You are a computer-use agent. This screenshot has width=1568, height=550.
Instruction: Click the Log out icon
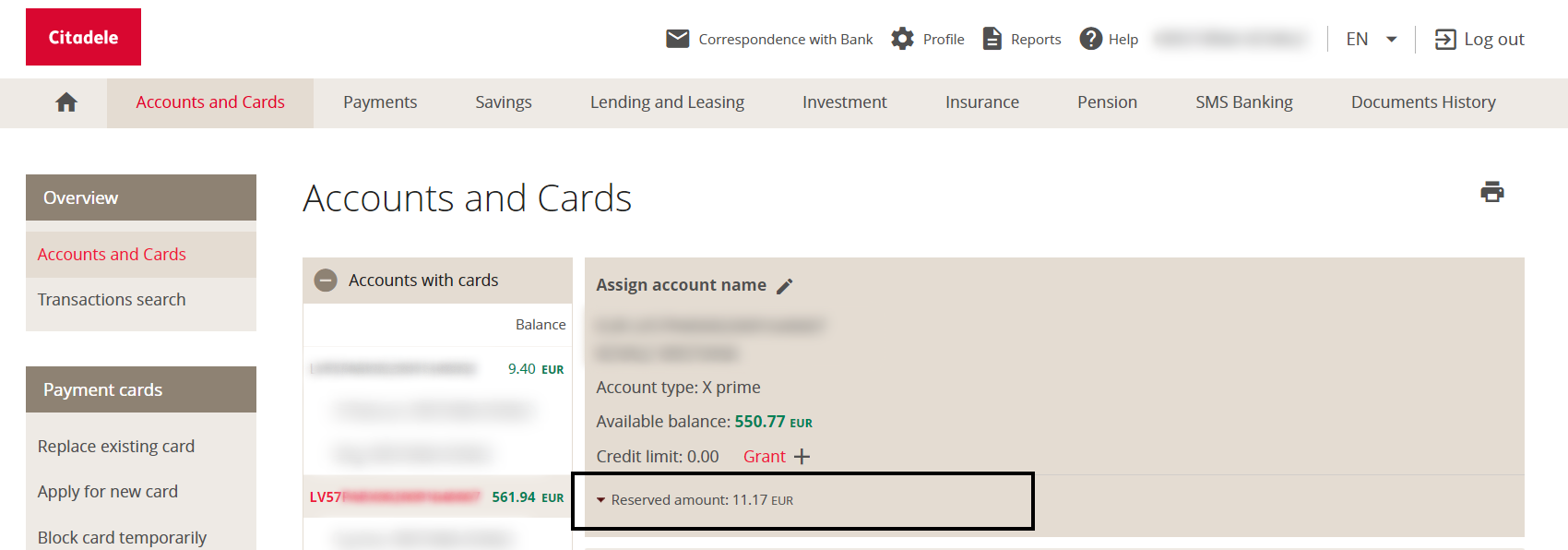click(1445, 39)
